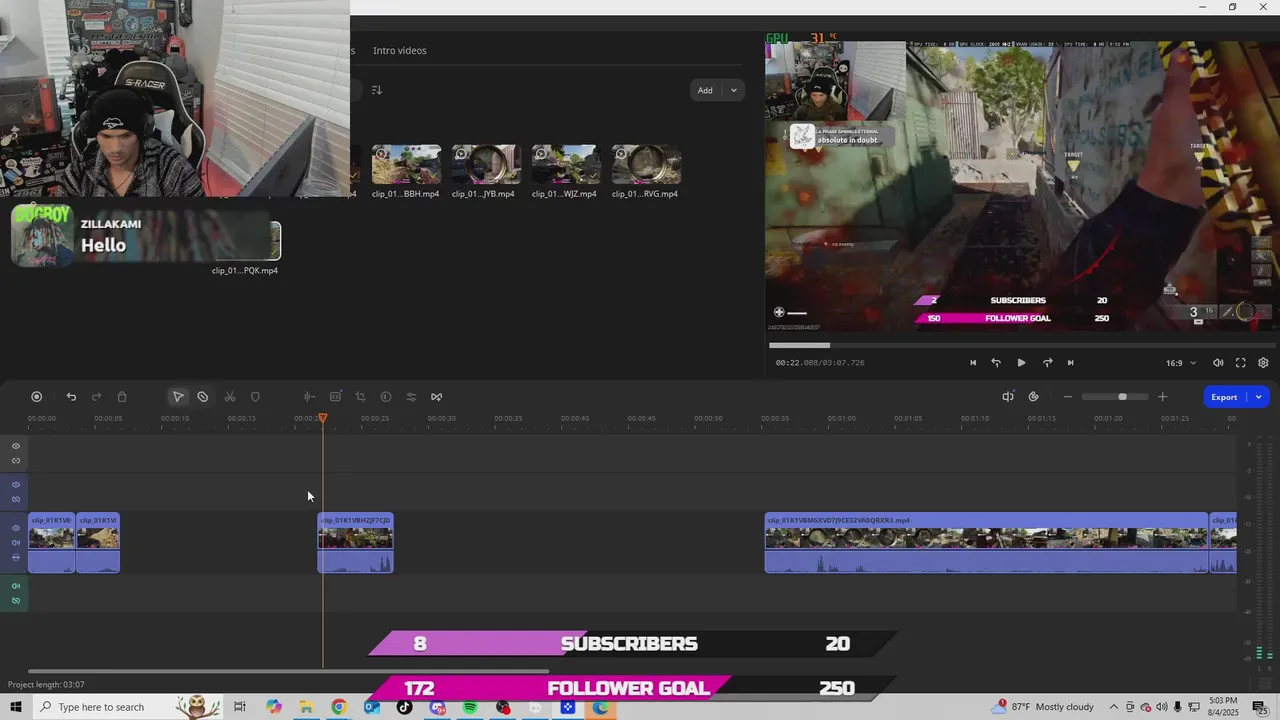
Task: Open the 16:9 aspect ratio dropdown
Action: coord(1180,363)
